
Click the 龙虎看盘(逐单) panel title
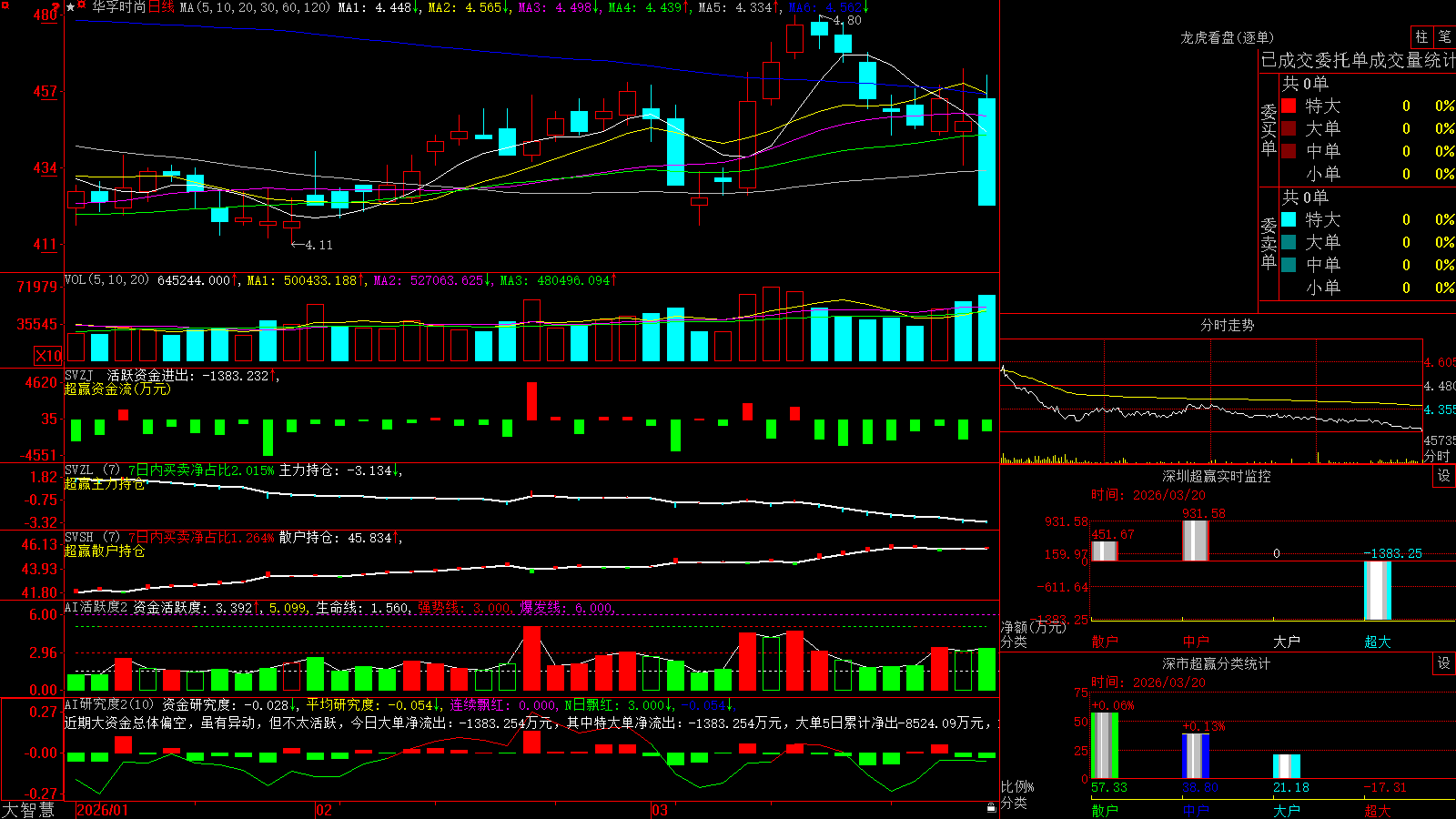click(1228, 37)
